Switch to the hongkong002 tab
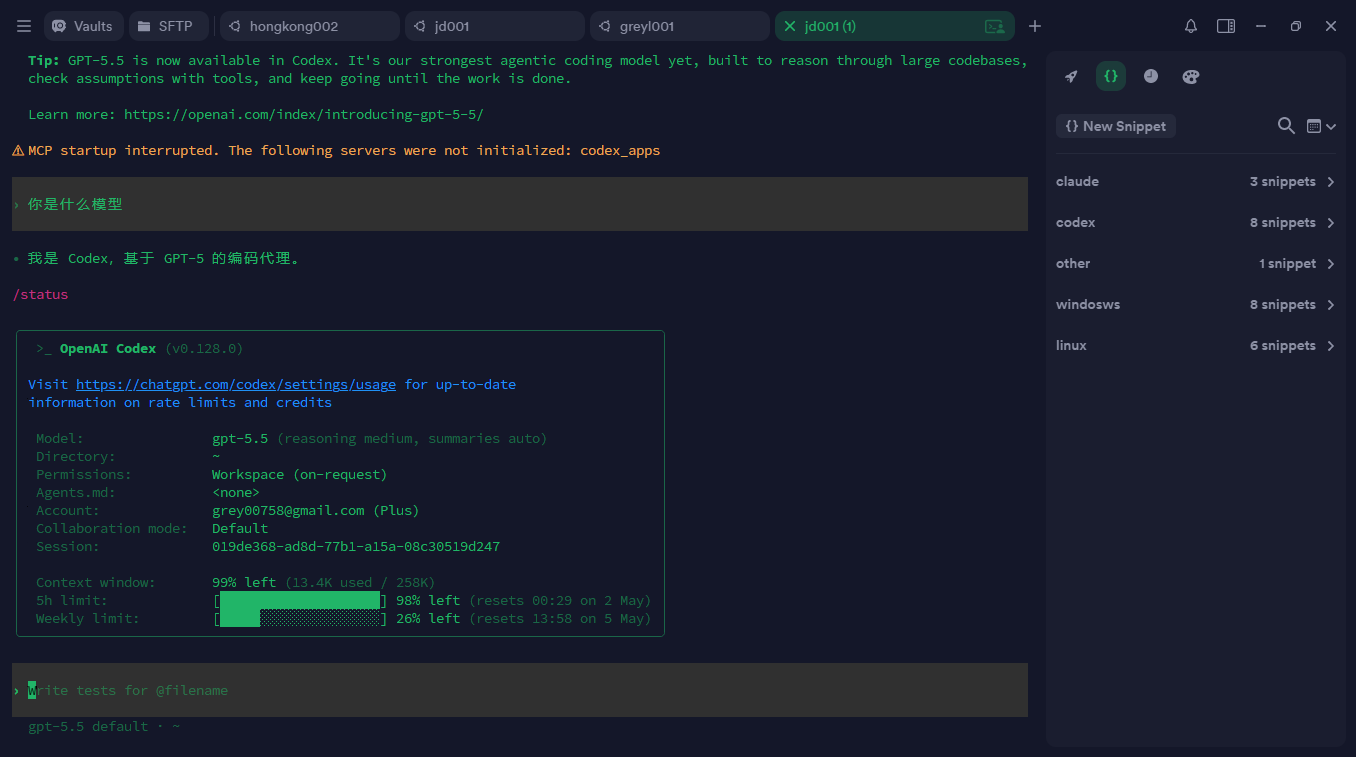The height and width of the screenshot is (757, 1356). (x=309, y=26)
